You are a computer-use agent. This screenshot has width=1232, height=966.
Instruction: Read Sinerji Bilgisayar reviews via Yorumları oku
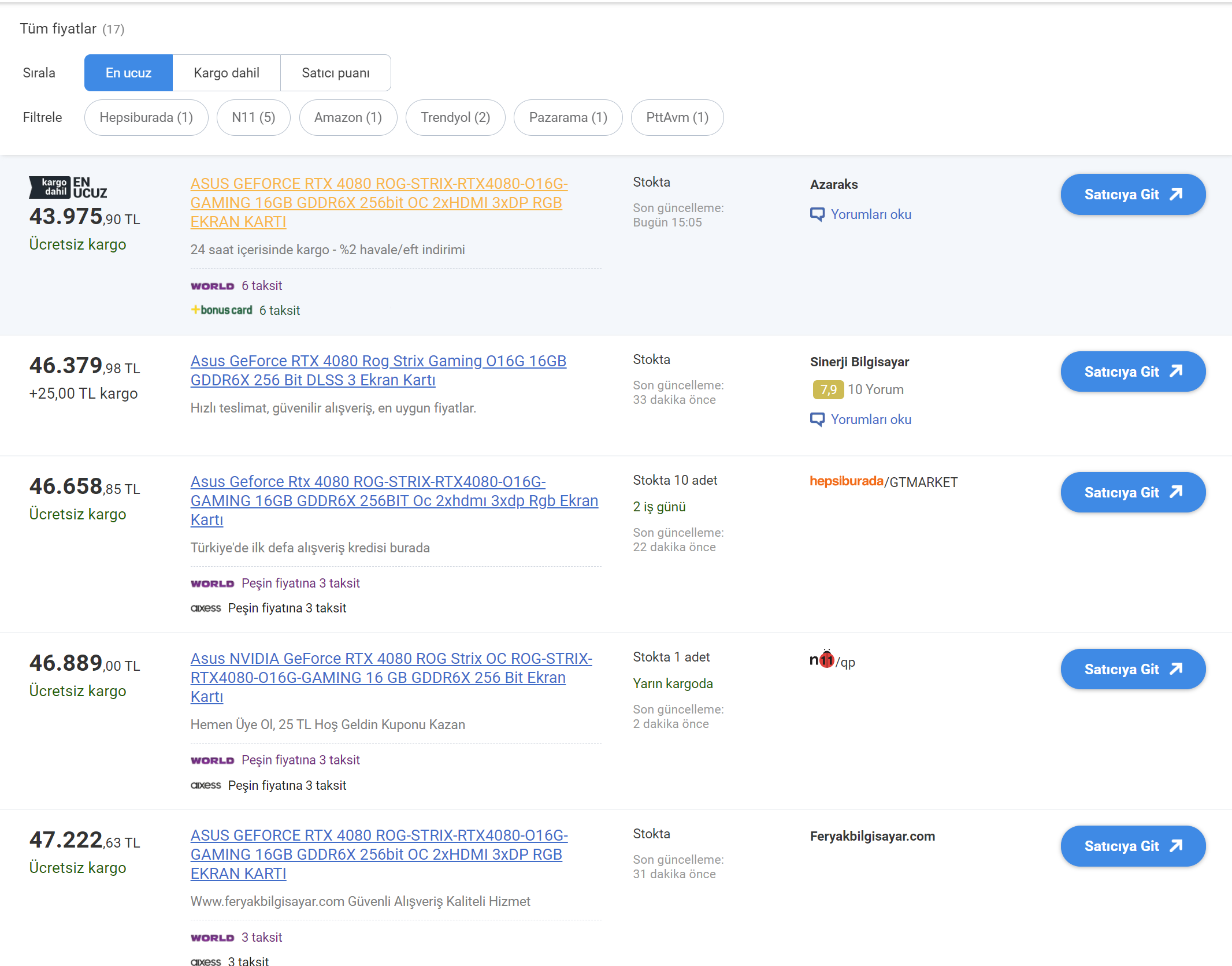(871, 419)
